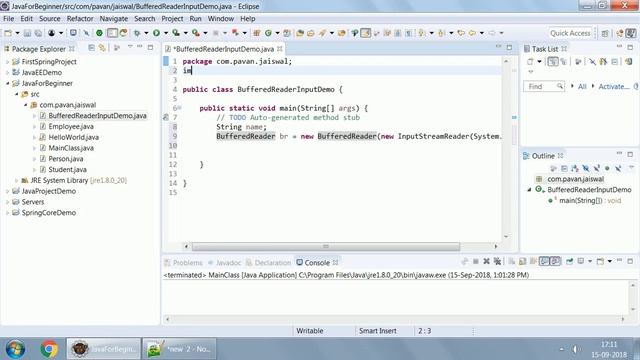Collapse the JavaForBeginner project node

pos(7,83)
